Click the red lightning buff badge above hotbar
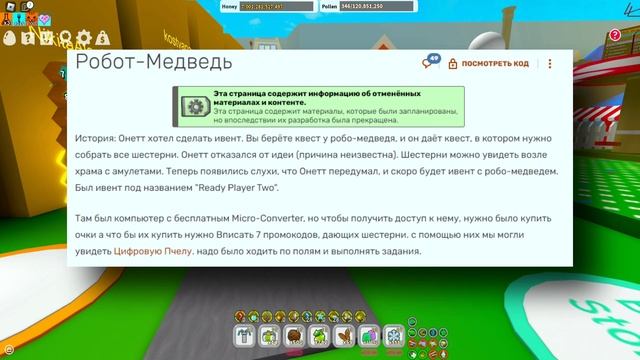The height and width of the screenshot is (360, 640). point(240,316)
